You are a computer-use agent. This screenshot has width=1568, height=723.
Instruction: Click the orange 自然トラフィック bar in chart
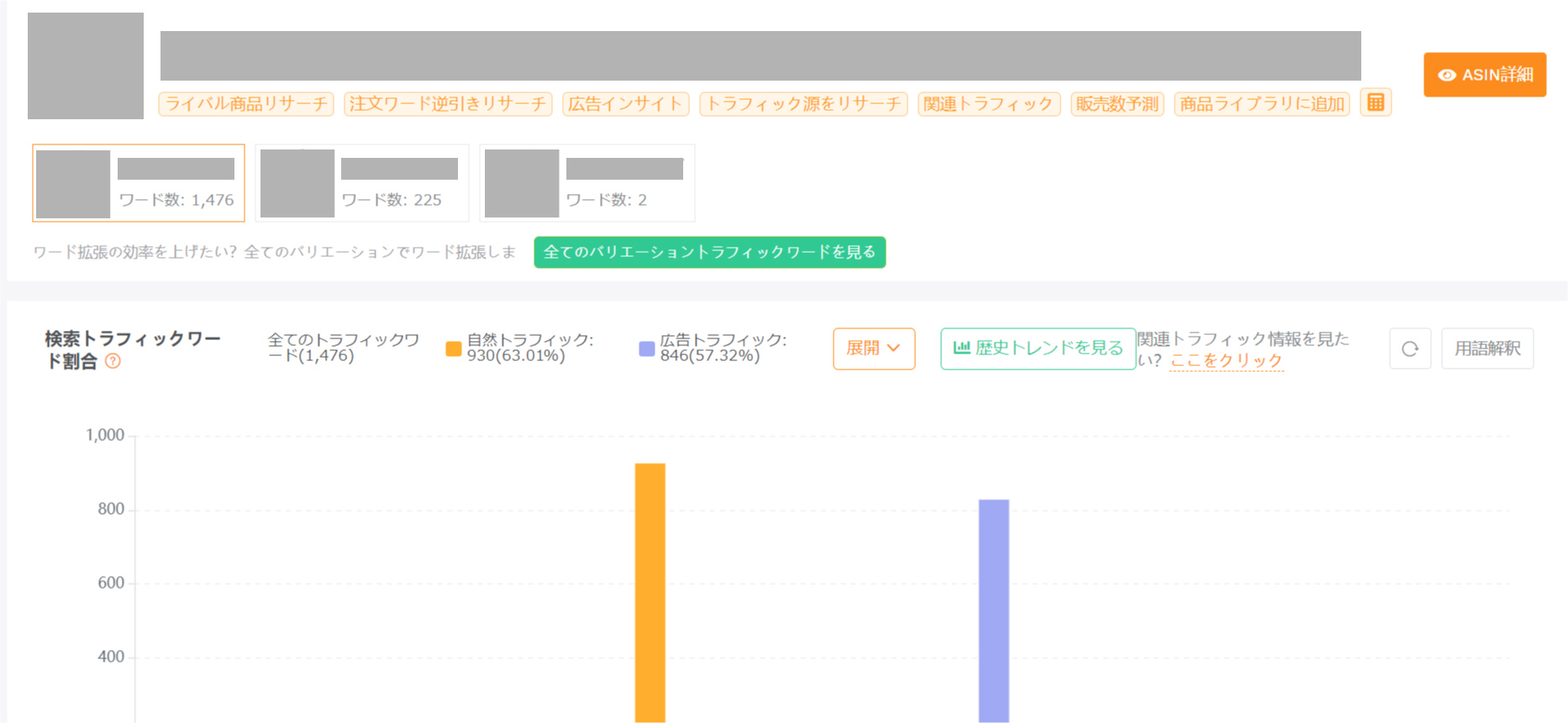point(650,592)
